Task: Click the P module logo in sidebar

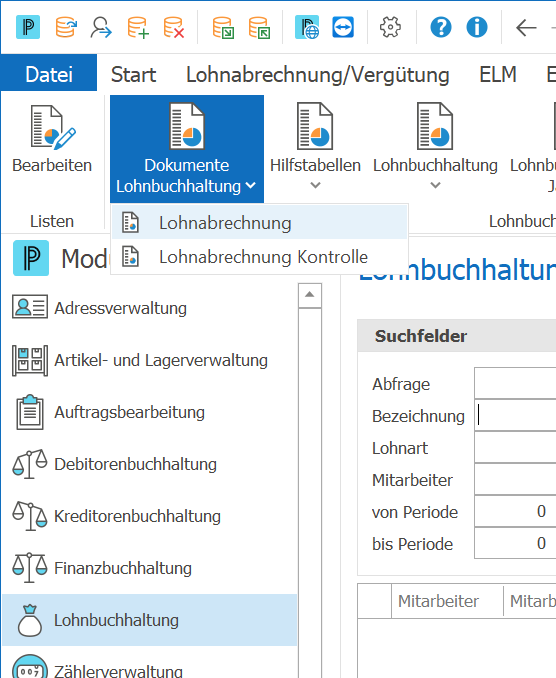Action: pos(31,258)
